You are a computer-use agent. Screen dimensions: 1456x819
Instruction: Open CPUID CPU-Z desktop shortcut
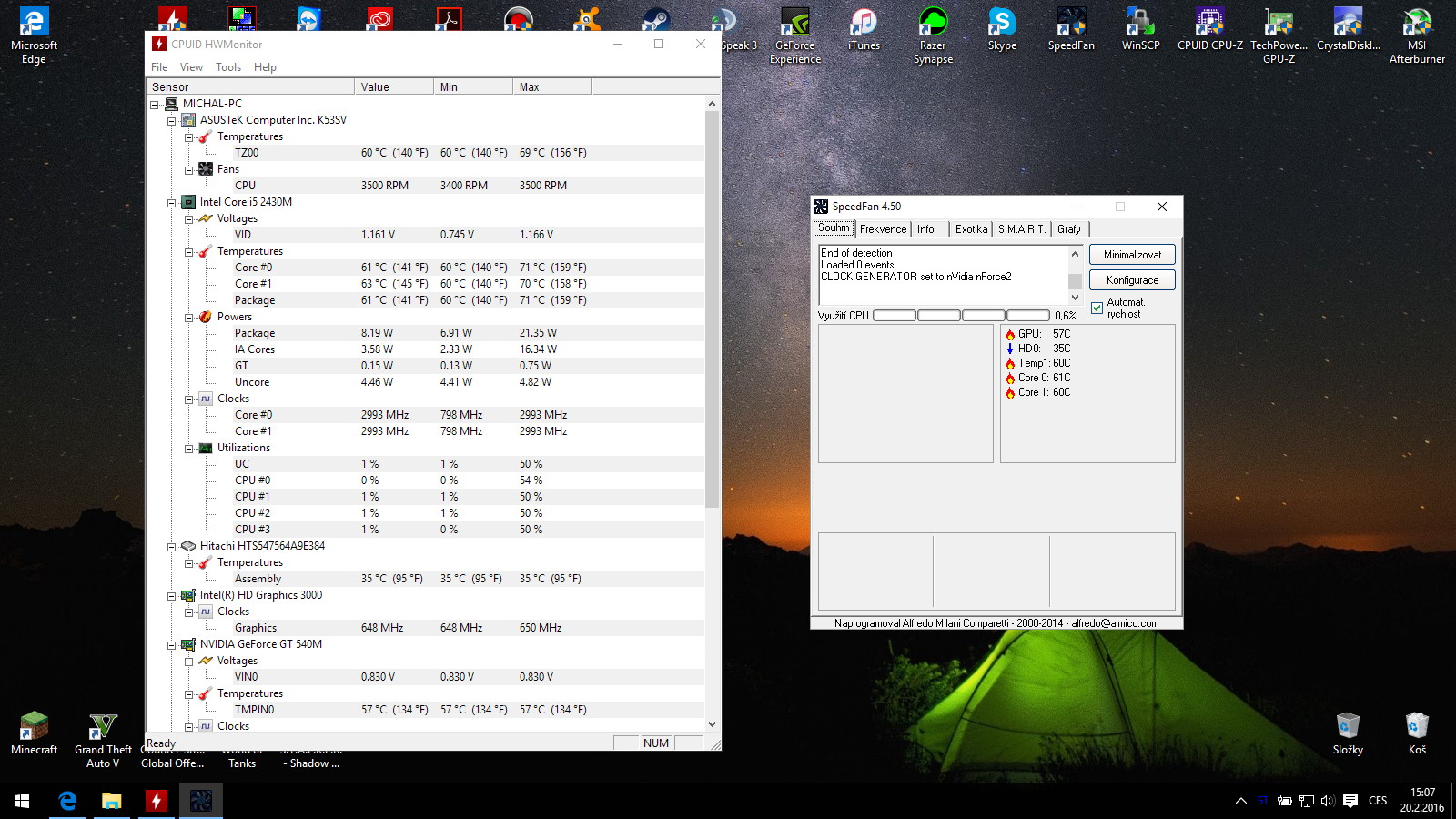tap(1209, 30)
